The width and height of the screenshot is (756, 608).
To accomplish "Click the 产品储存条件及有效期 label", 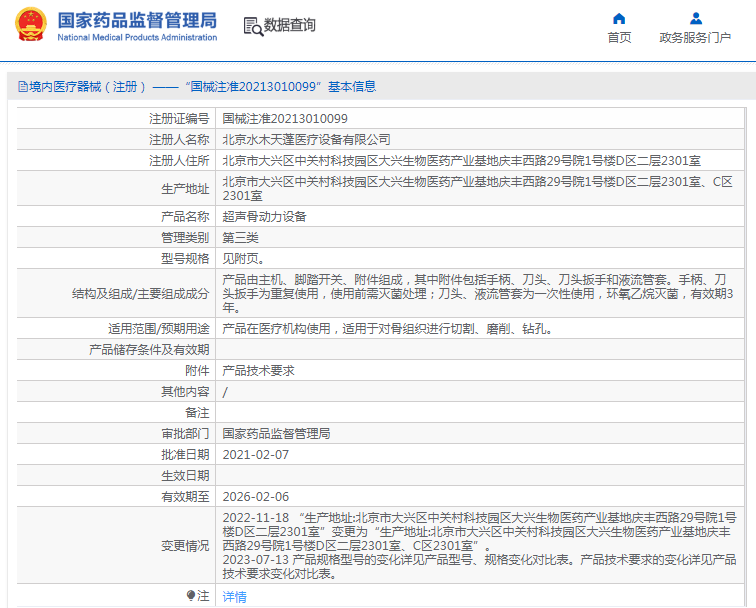I will click(149, 350).
